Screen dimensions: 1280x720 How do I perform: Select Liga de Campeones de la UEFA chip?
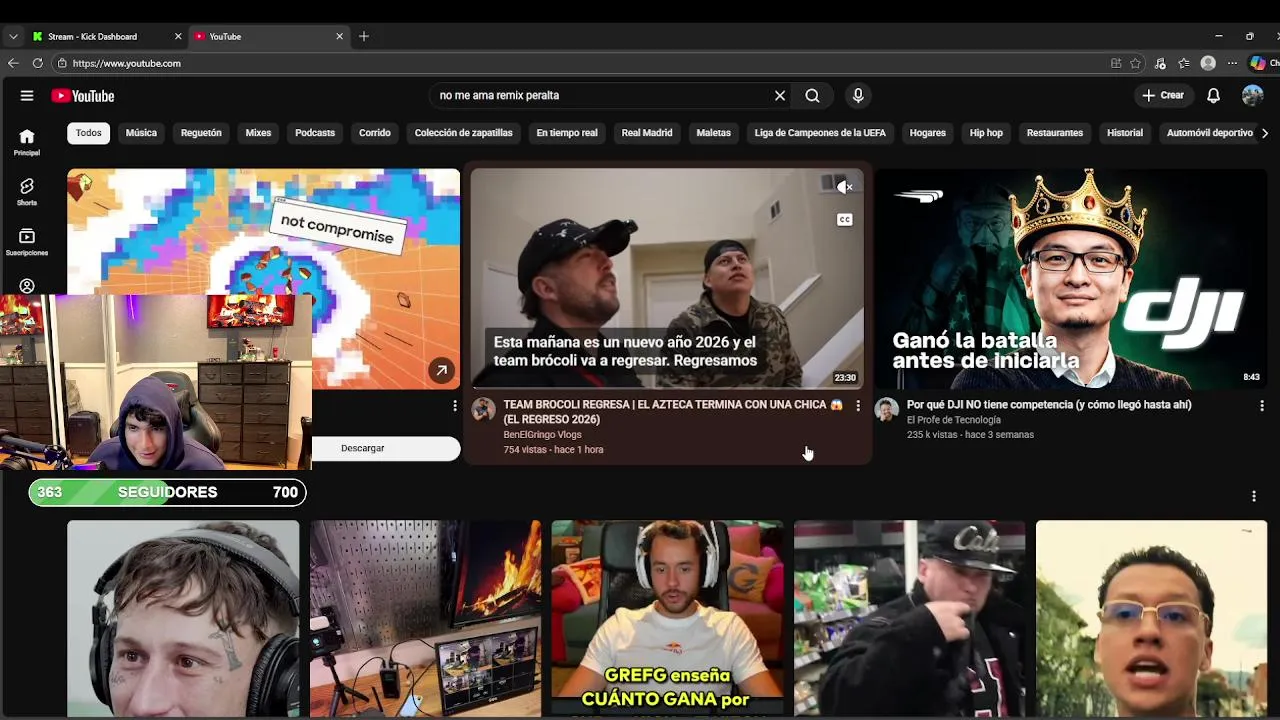click(x=820, y=133)
